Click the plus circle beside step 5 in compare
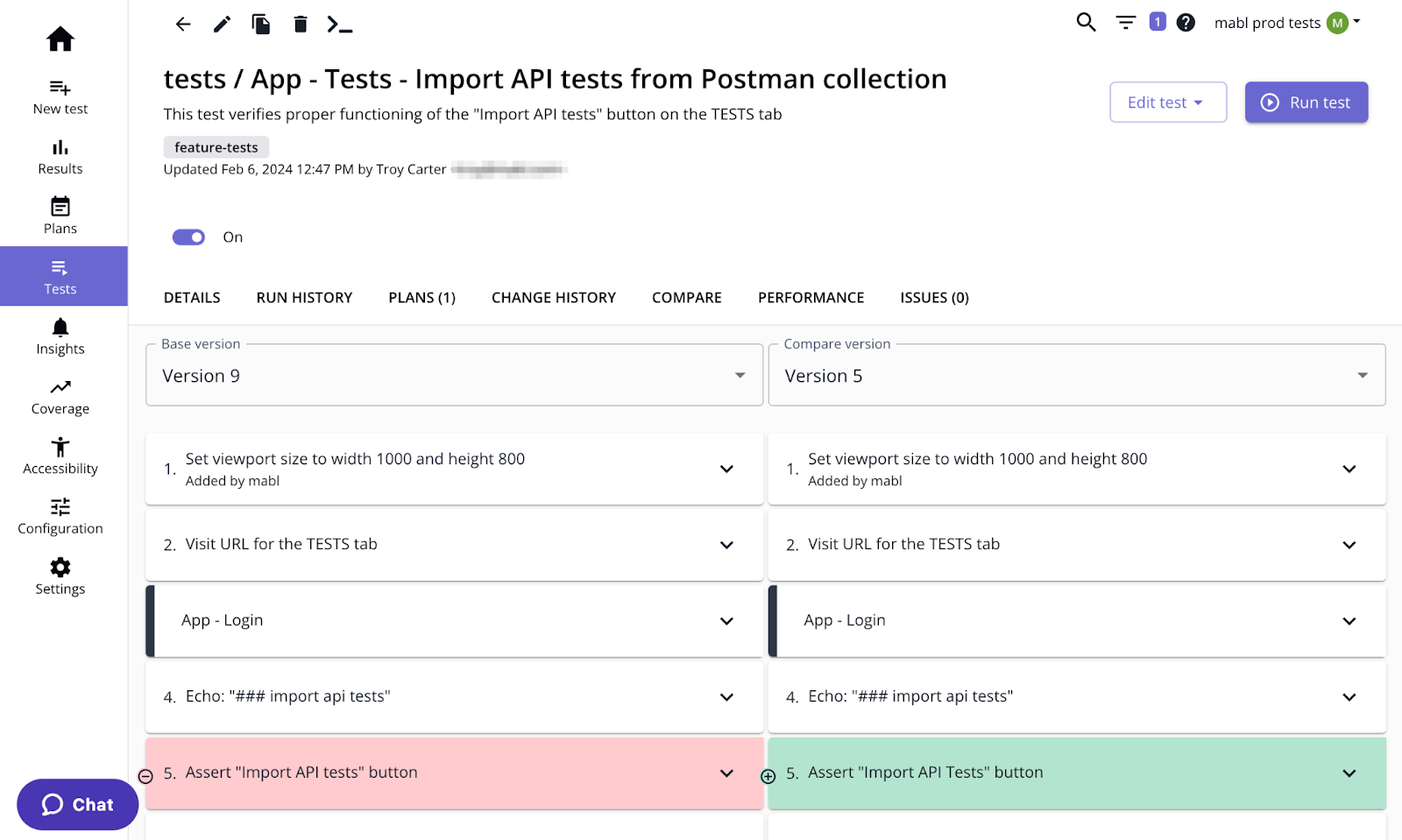The height and width of the screenshot is (840, 1402). point(768,776)
